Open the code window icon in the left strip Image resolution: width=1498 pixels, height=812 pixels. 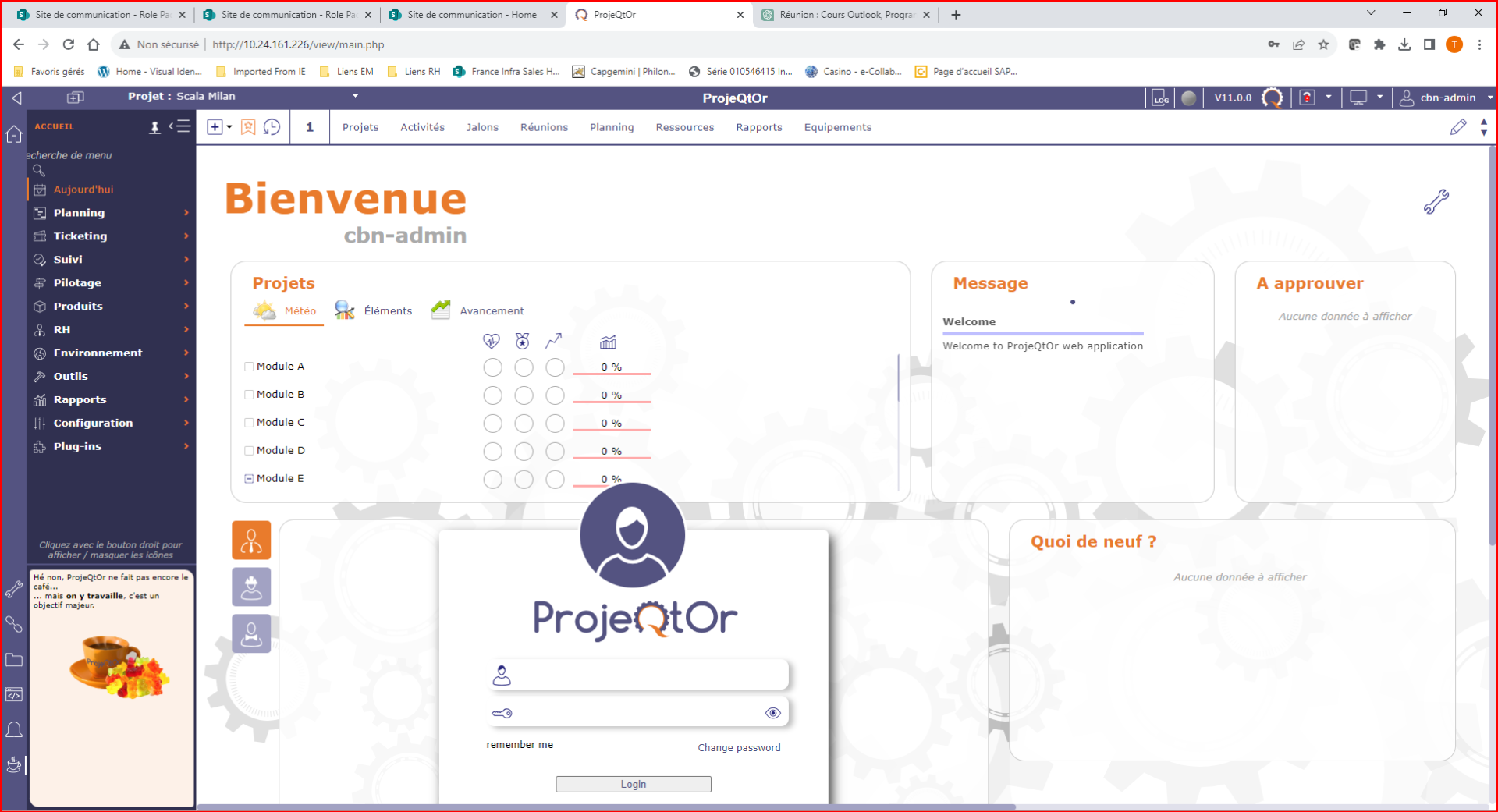pyautogui.click(x=14, y=694)
